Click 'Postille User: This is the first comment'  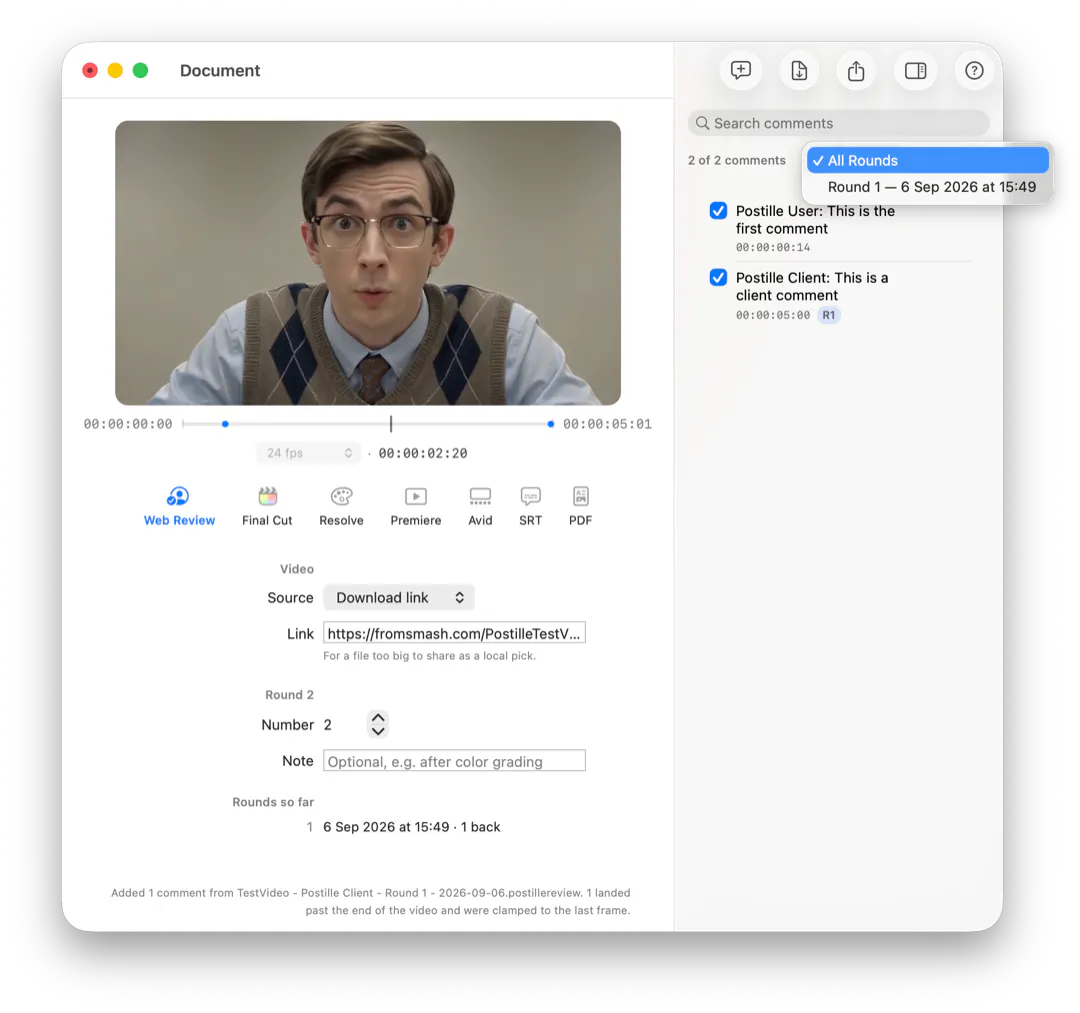point(816,220)
